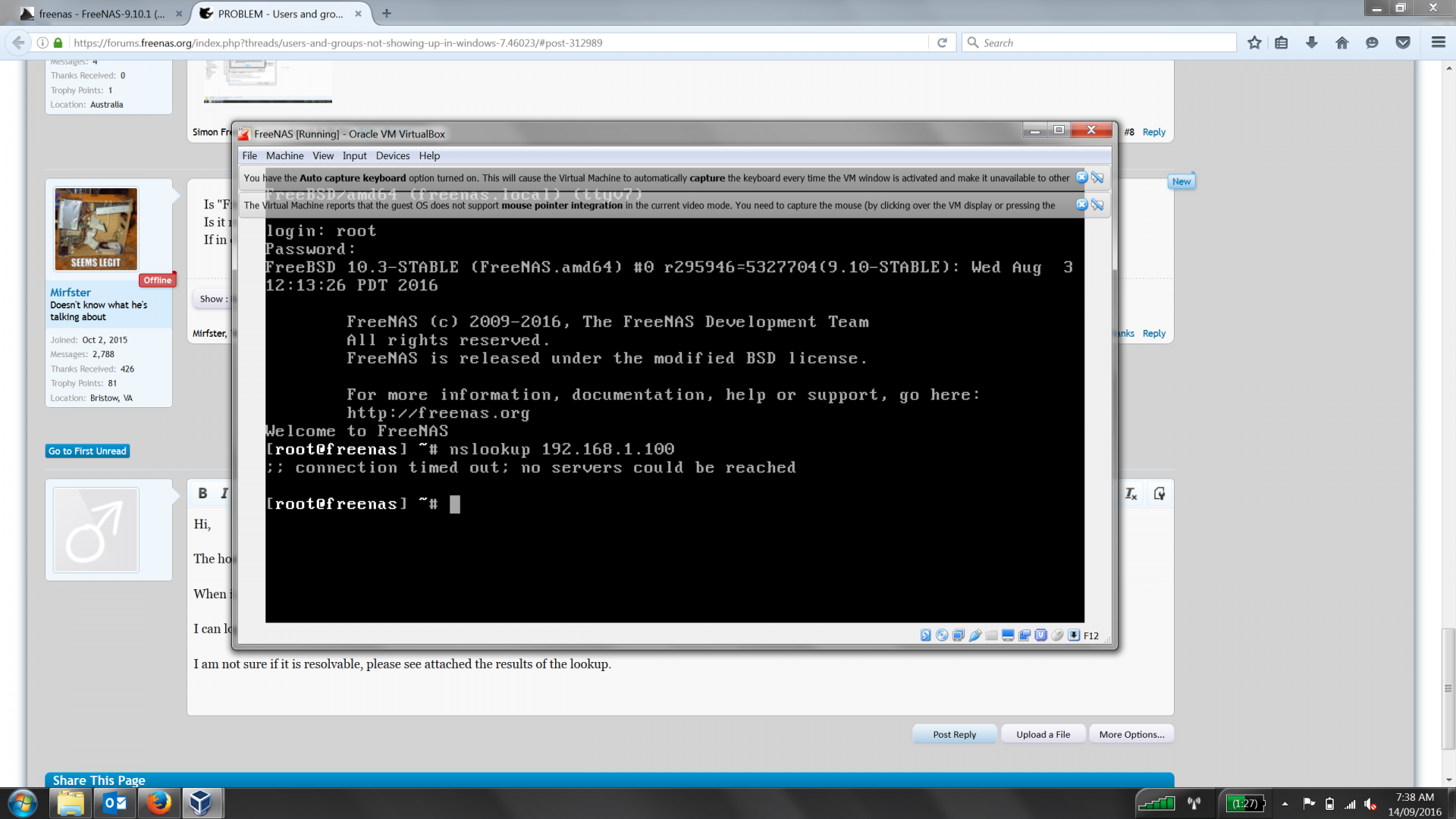The image size is (1456, 819).
Task: Toggle Bold formatting in reply editor
Action: click(x=202, y=494)
